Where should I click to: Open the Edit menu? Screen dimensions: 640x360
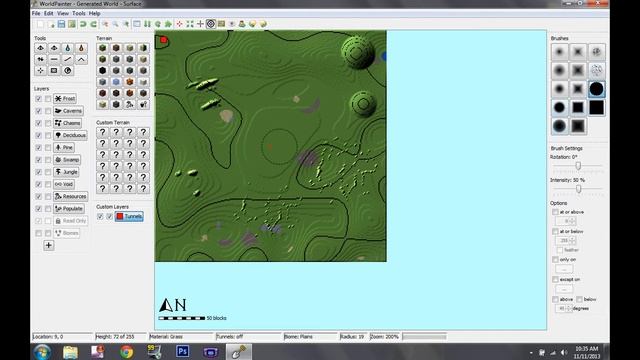[x=49, y=13]
